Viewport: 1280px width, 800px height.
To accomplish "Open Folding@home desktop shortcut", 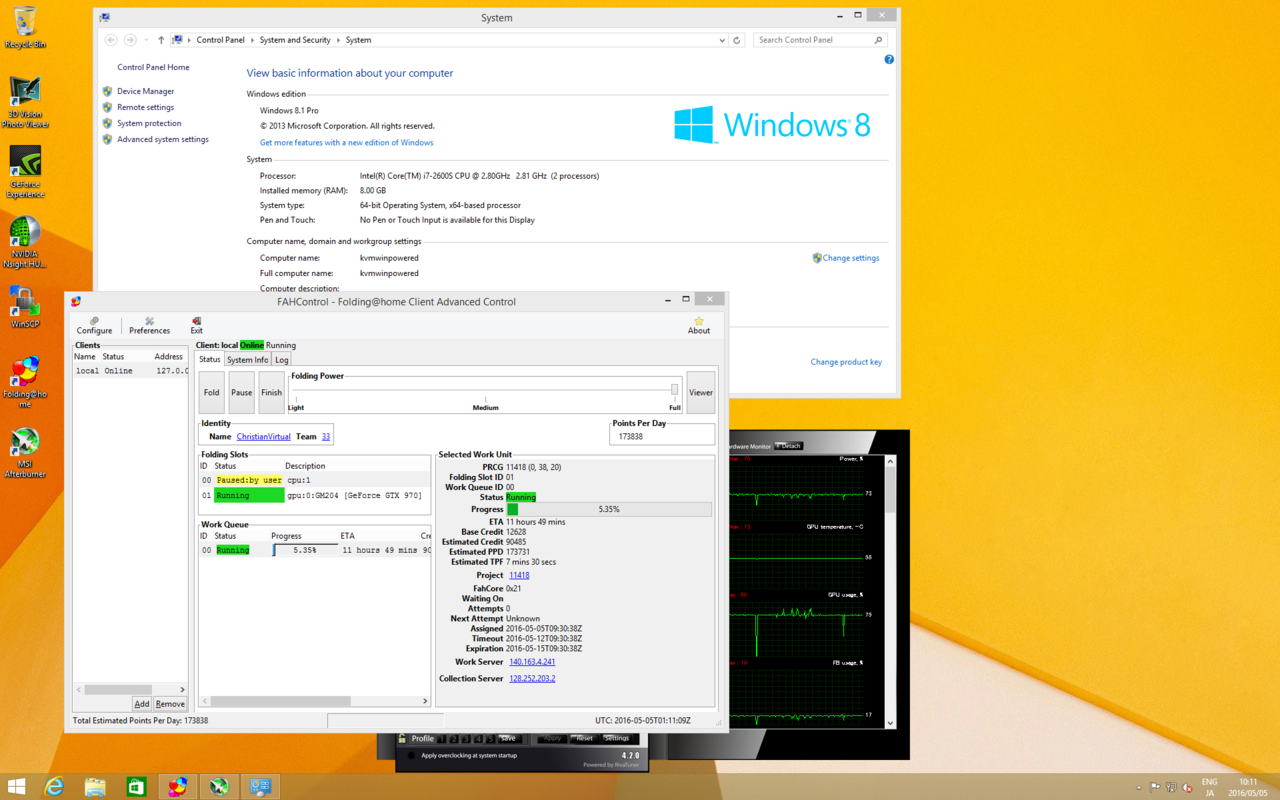I will 25,383.
